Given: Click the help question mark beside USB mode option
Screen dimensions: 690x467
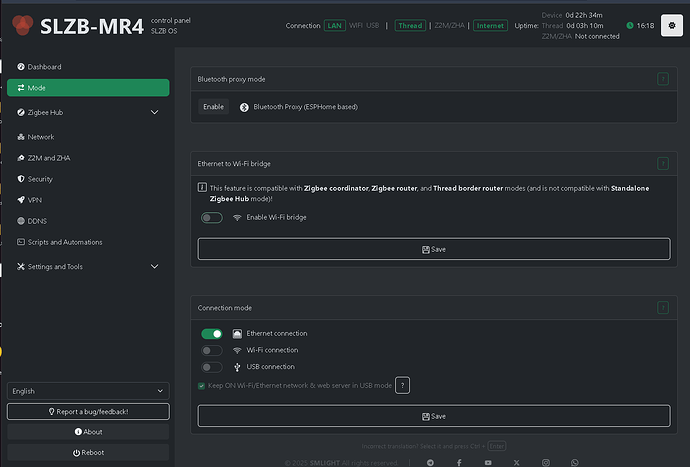Looking at the screenshot, I should [402, 385].
